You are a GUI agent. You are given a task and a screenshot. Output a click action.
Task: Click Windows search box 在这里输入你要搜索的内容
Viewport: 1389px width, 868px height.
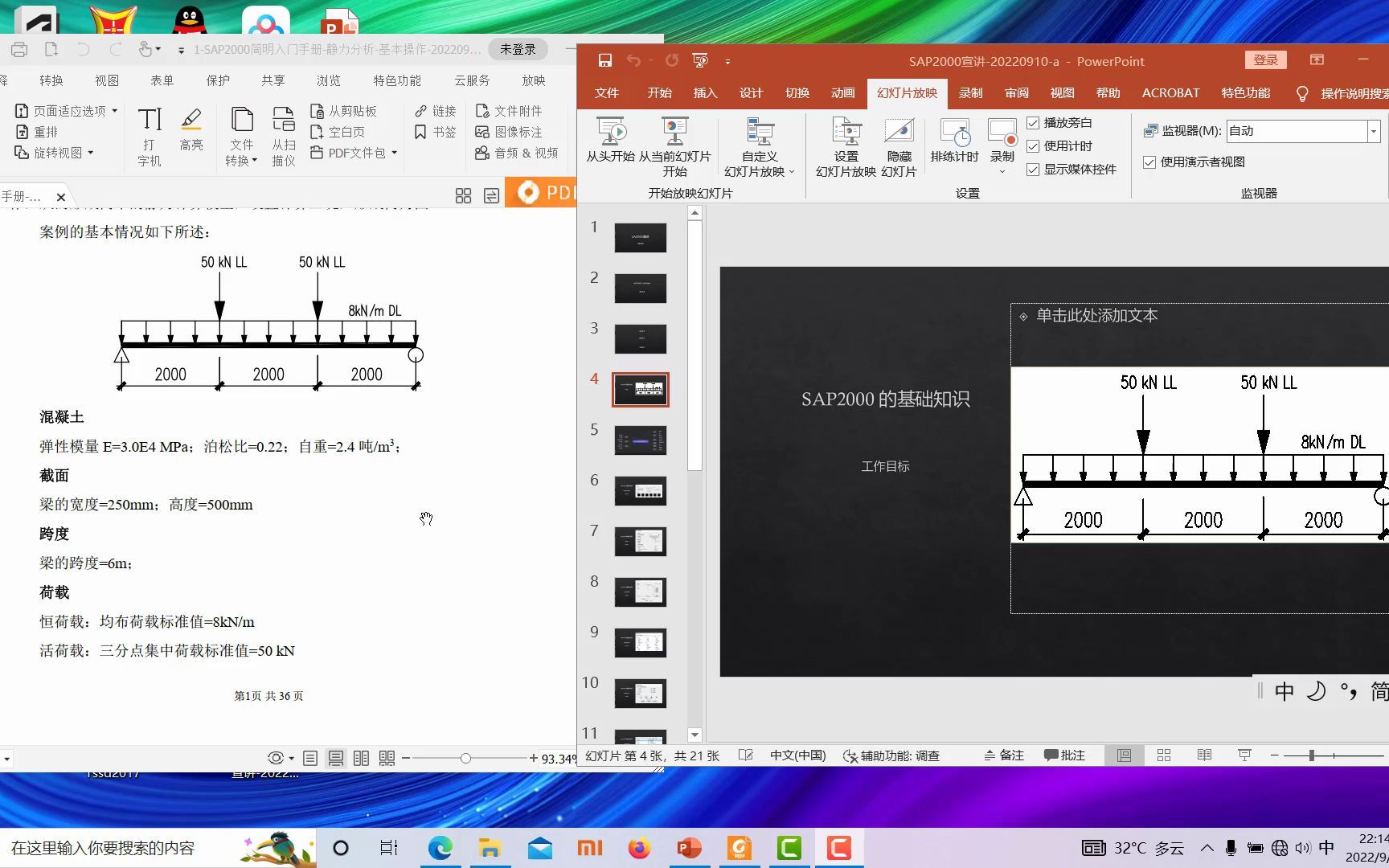[x=158, y=848]
